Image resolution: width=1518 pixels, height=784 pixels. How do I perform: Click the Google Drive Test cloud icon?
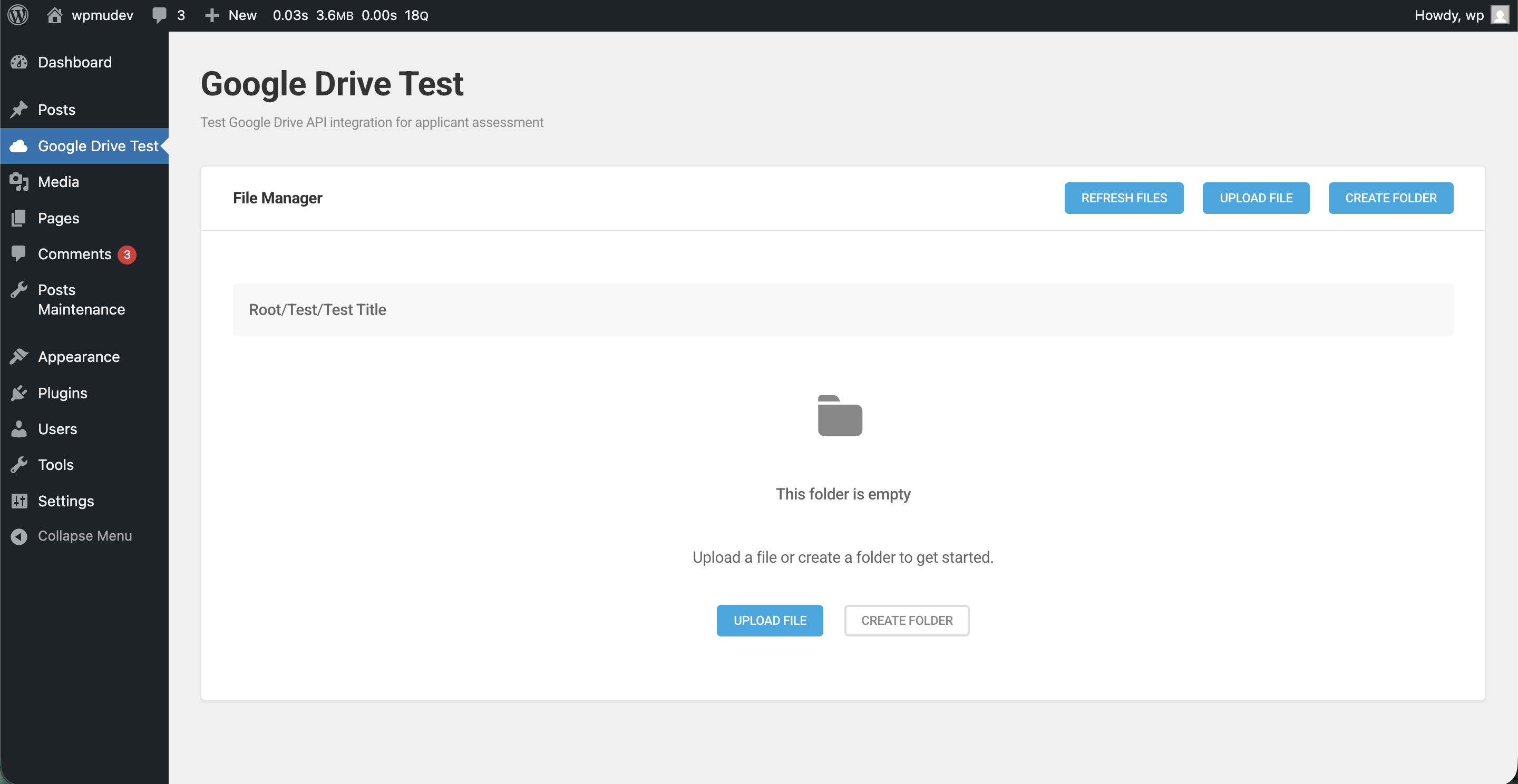19,145
